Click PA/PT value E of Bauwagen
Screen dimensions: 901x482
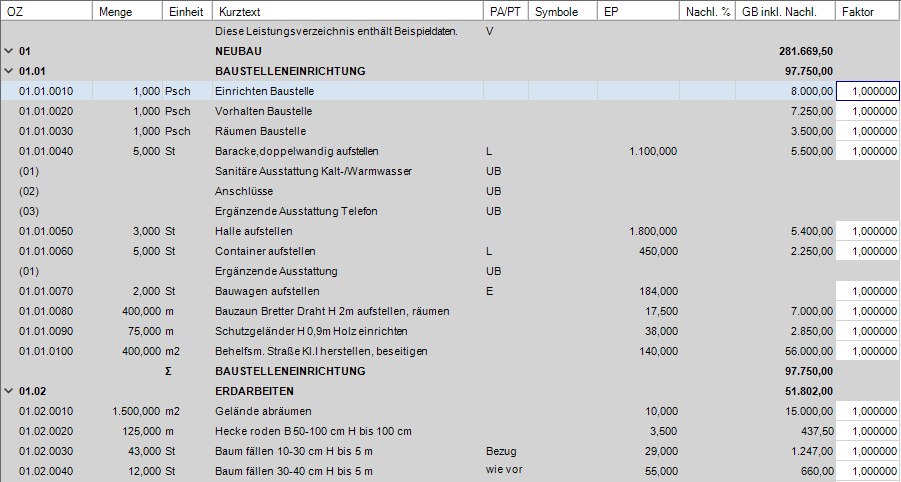click(x=490, y=291)
